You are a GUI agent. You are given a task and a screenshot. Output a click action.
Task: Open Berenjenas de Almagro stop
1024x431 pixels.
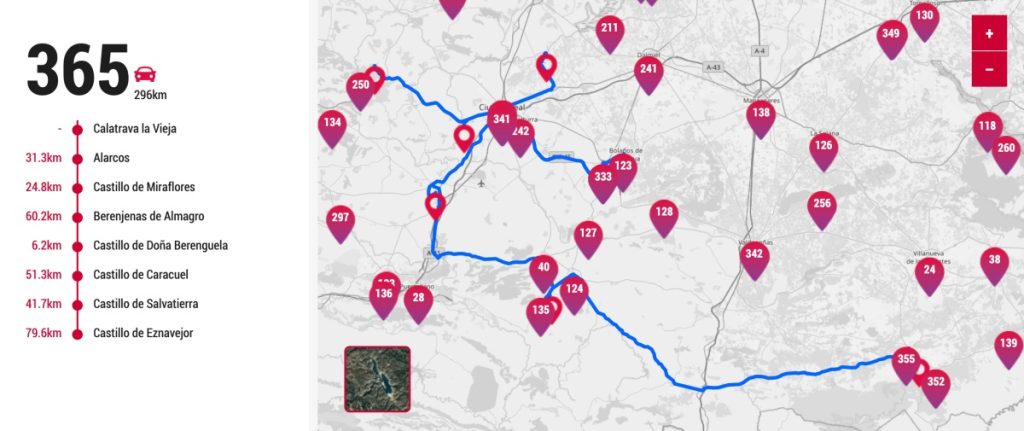pos(149,216)
